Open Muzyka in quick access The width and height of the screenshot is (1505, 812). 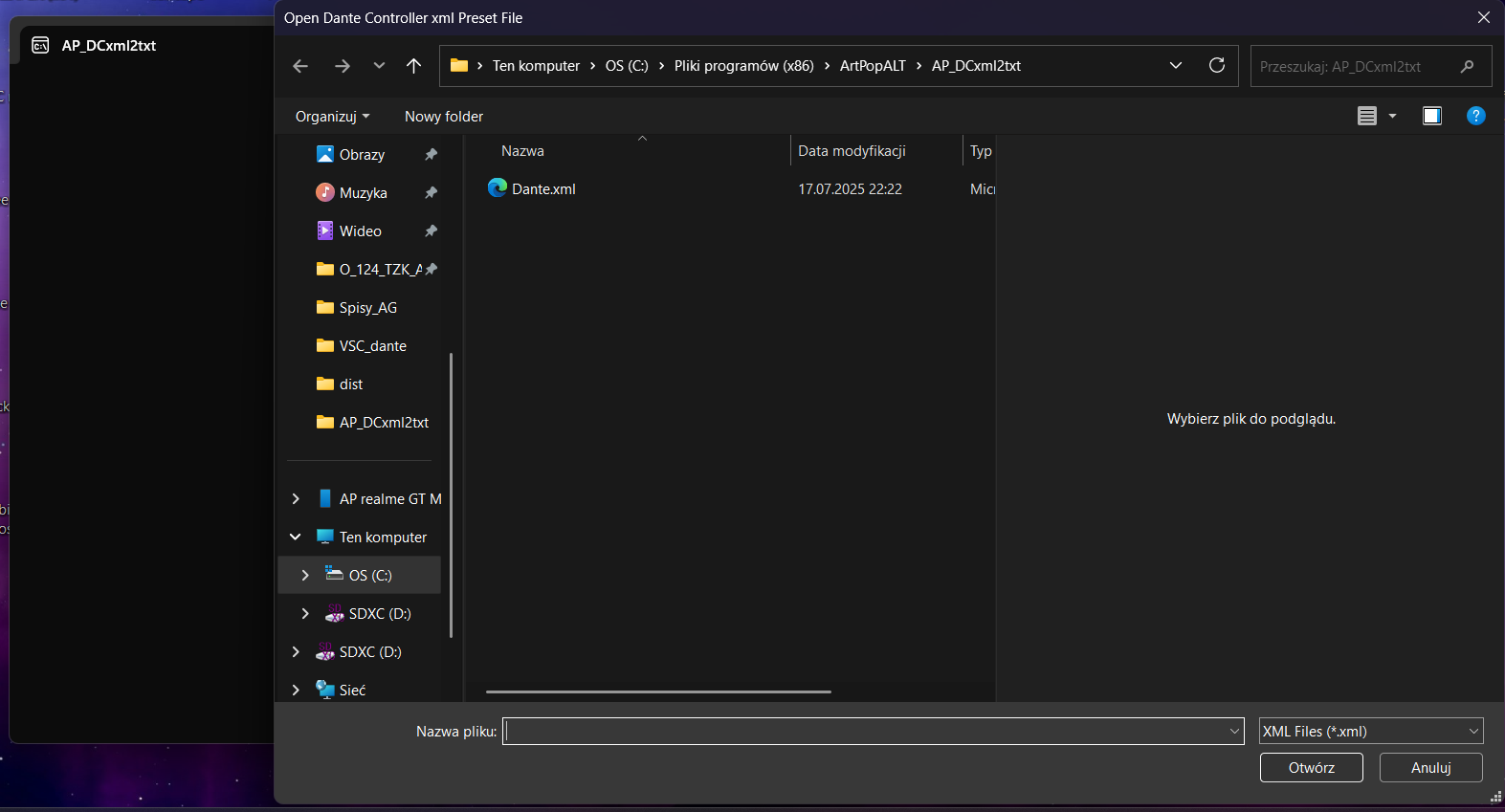click(364, 193)
